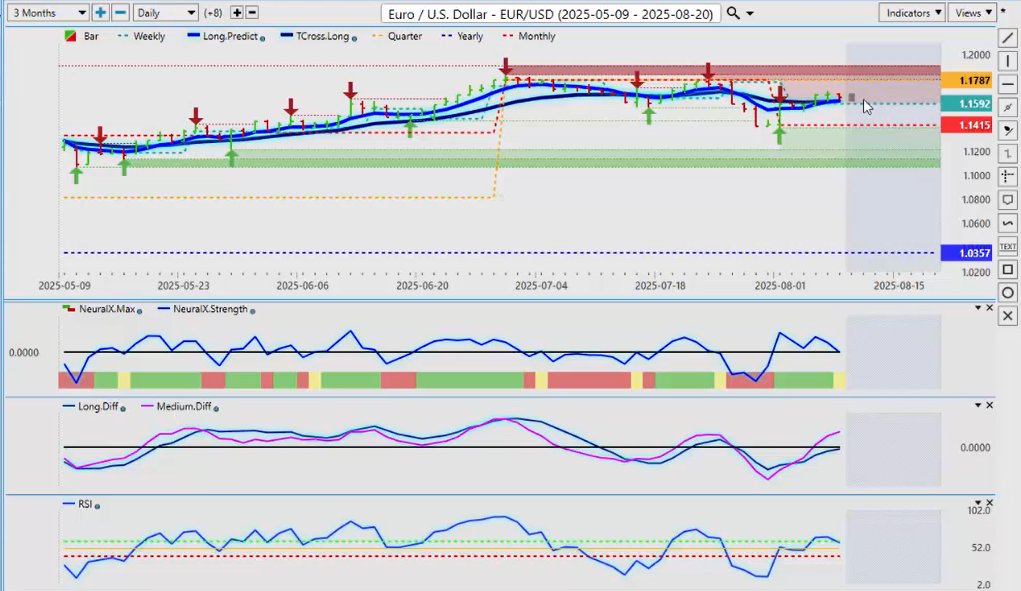The image size is (1021, 591).
Task: Open the 3 Months time range dropdown
Action: 46,13
